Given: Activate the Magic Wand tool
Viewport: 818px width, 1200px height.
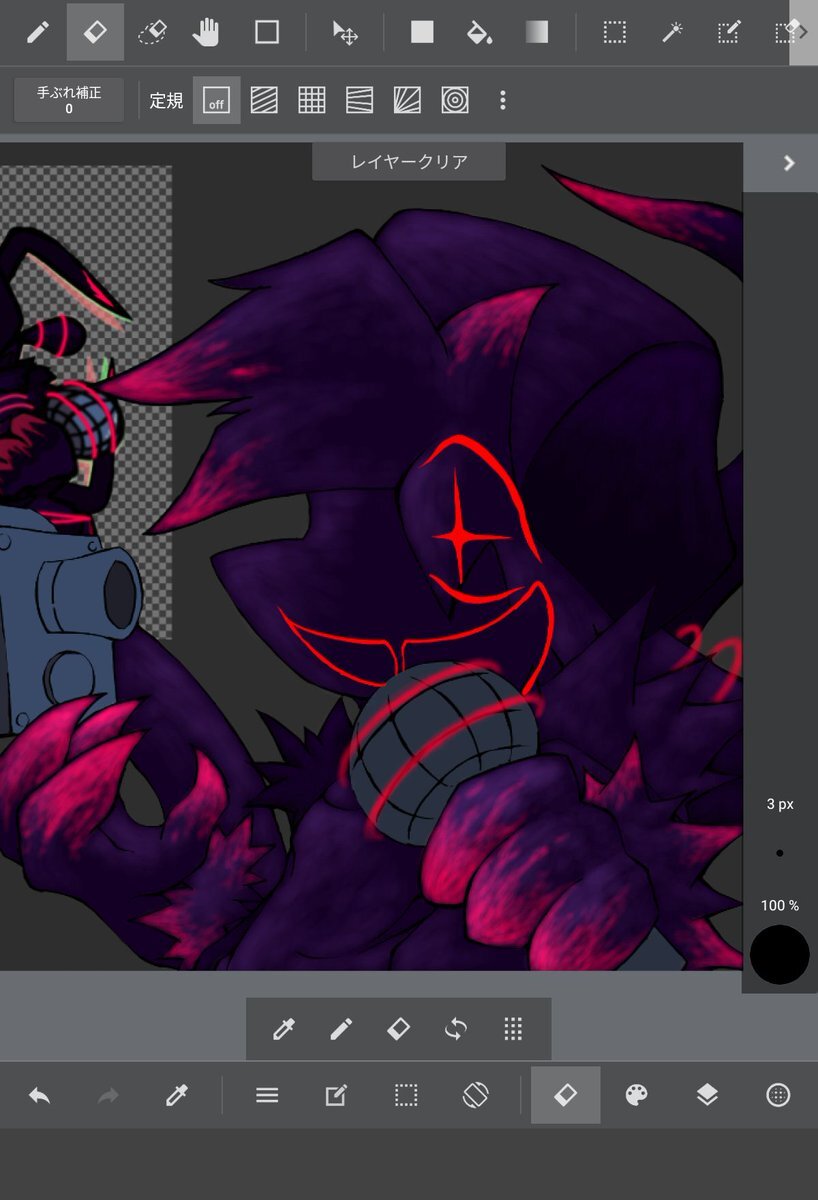Looking at the screenshot, I should 672,32.
